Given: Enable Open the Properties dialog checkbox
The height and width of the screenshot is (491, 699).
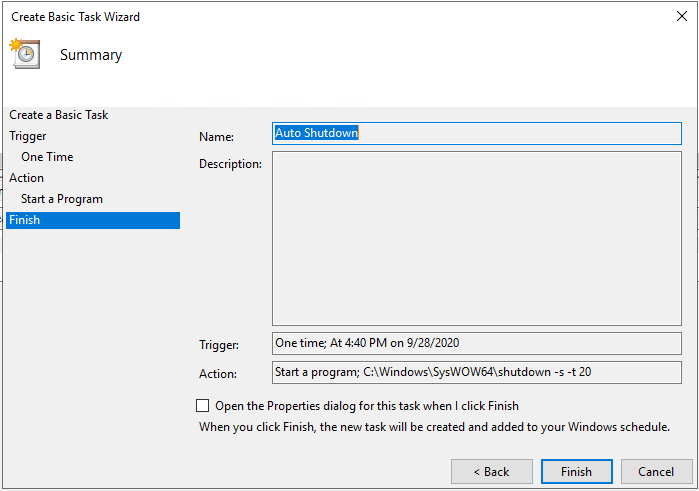Looking at the screenshot, I should [203, 405].
